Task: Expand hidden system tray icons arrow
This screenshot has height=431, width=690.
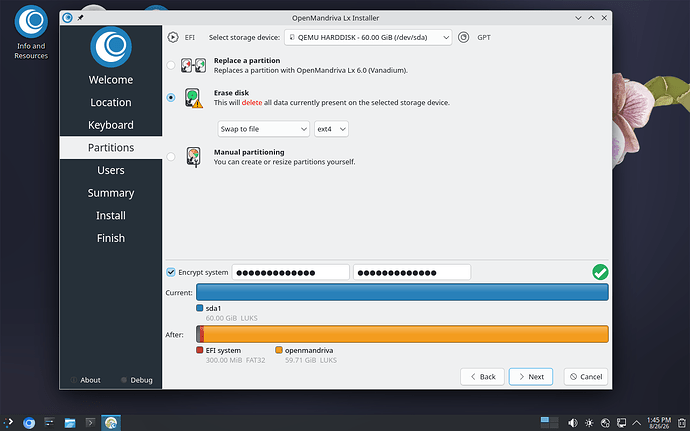Action: (x=636, y=423)
